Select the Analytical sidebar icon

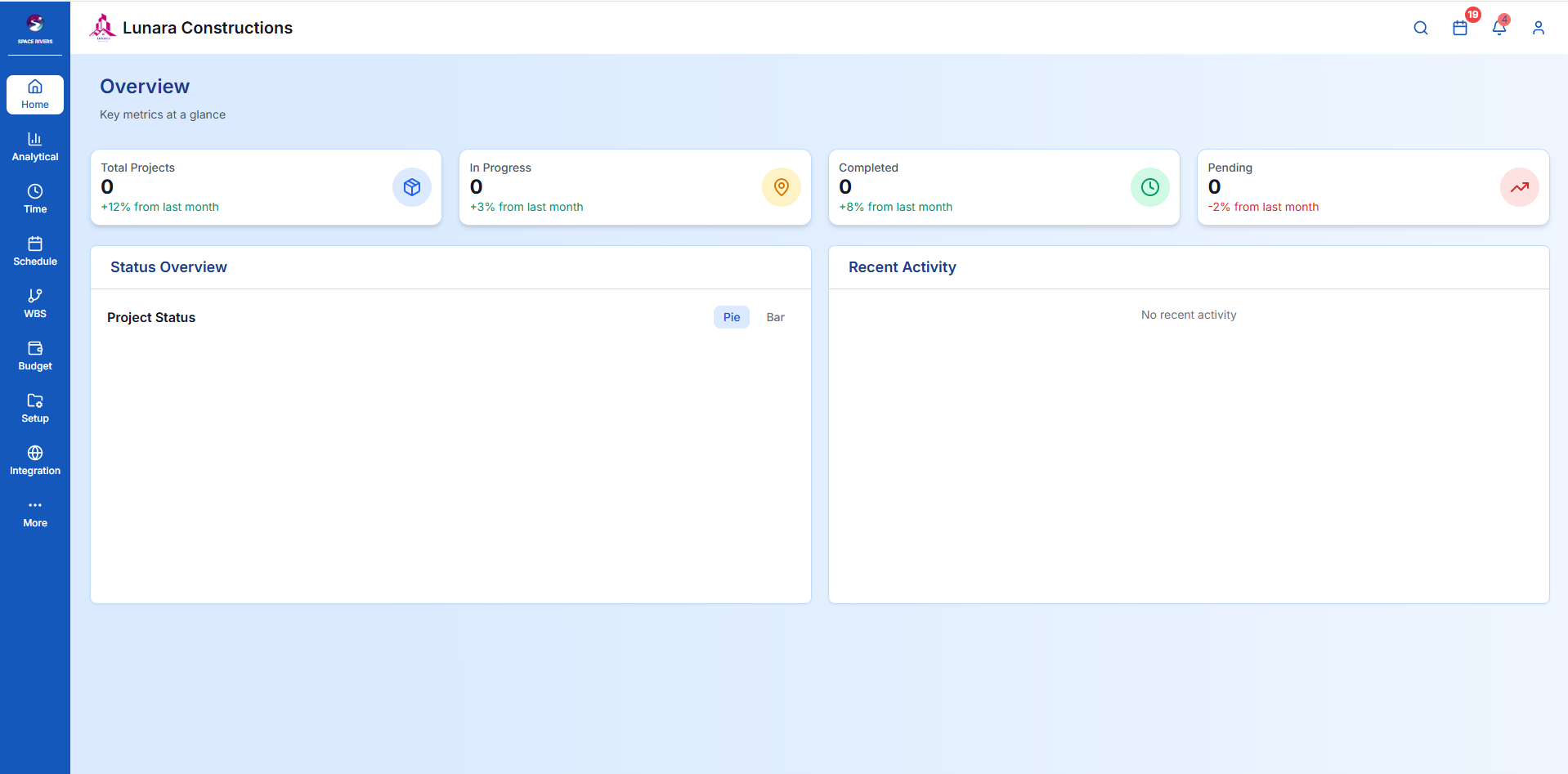click(x=34, y=145)
